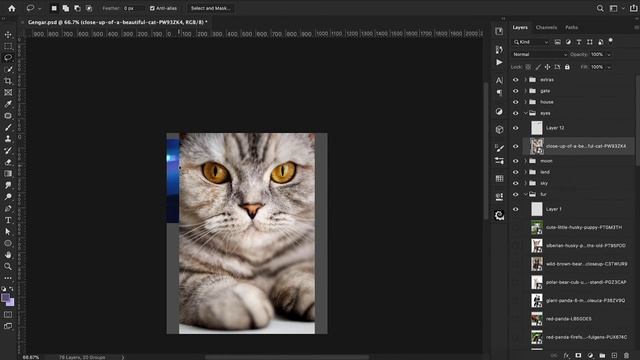Open the Character panel icon
The height and width of the screenshot is (360, 640).
click(x=499, y=80)
